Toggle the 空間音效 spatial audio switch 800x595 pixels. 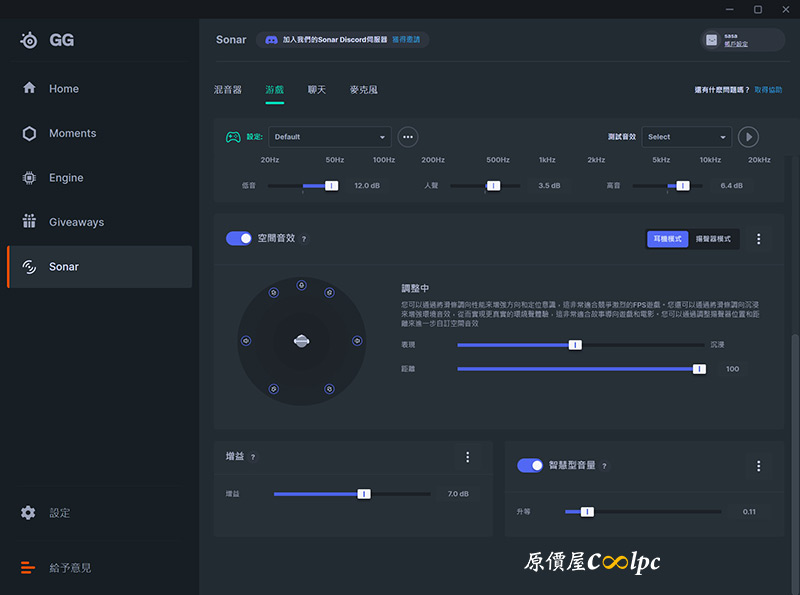click(x=239, y=238)
